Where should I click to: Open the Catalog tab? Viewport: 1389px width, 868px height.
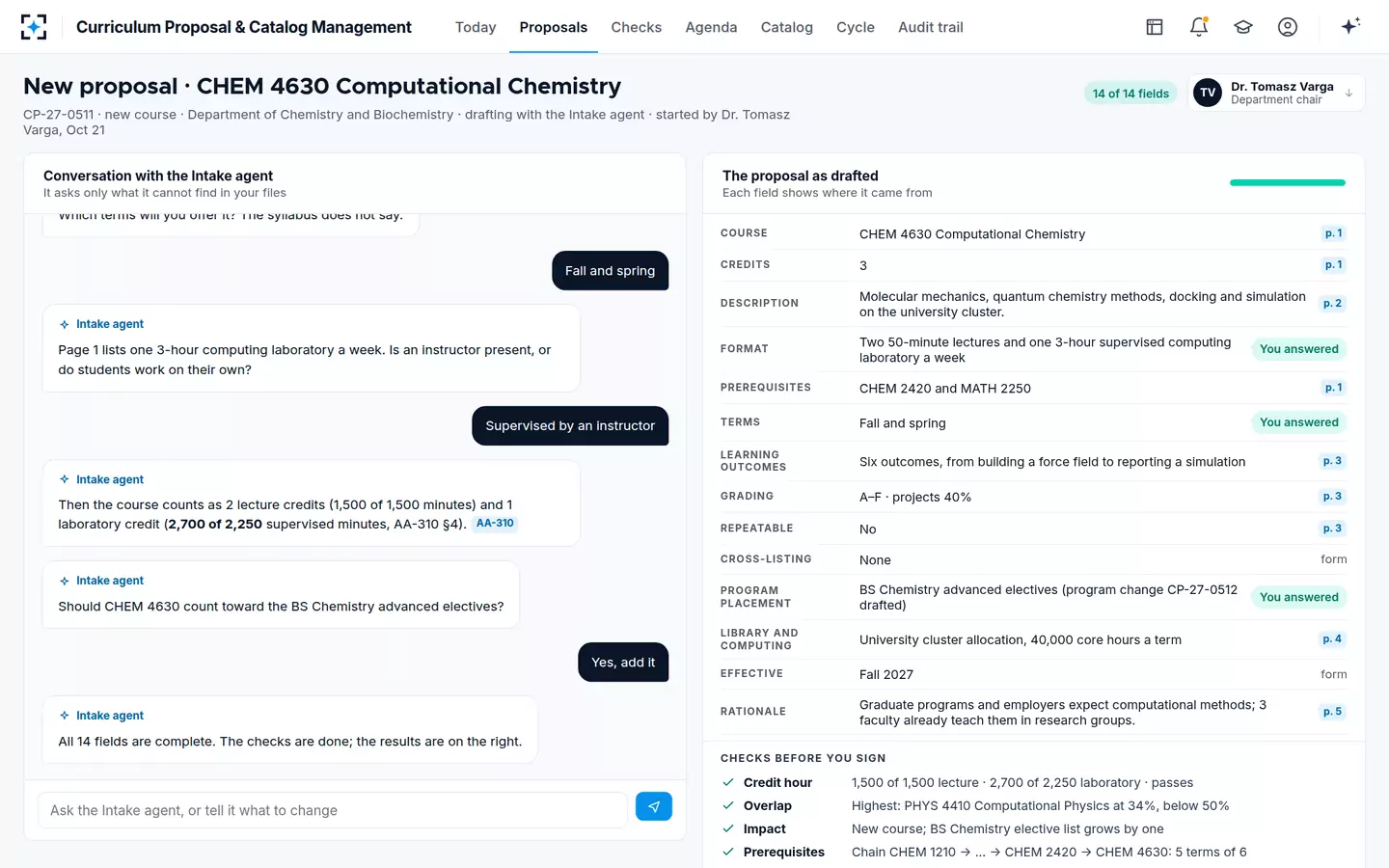click(x=787, y=27)
